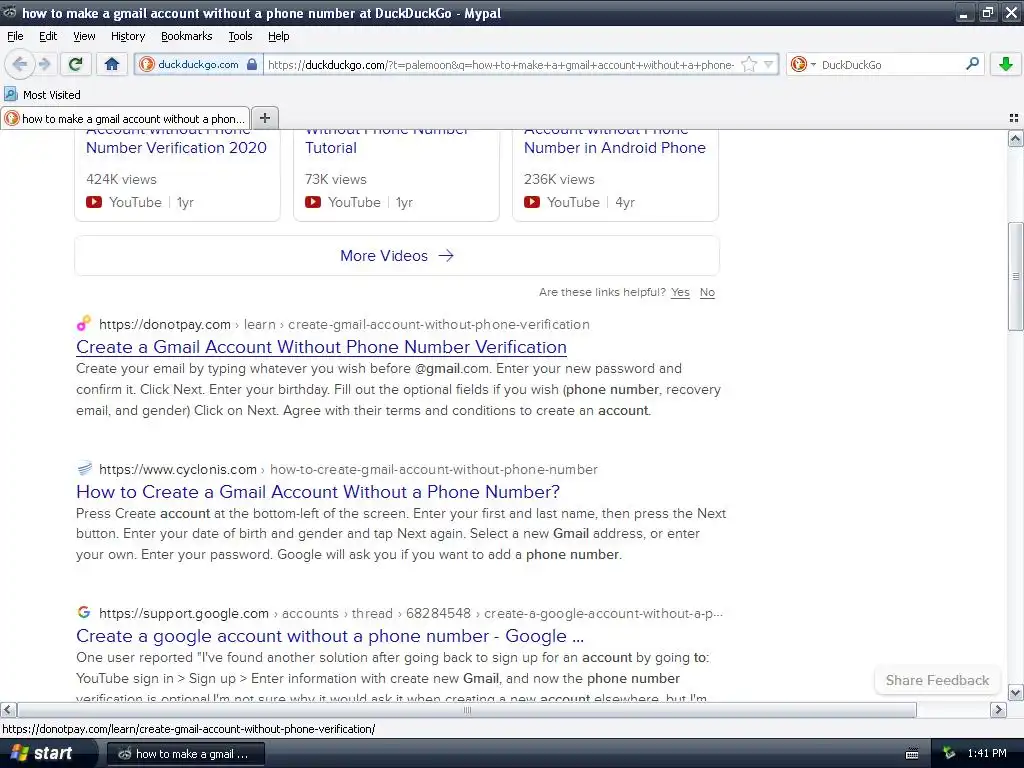Click the horizontal scrollbar left arrow

point(8,710)
